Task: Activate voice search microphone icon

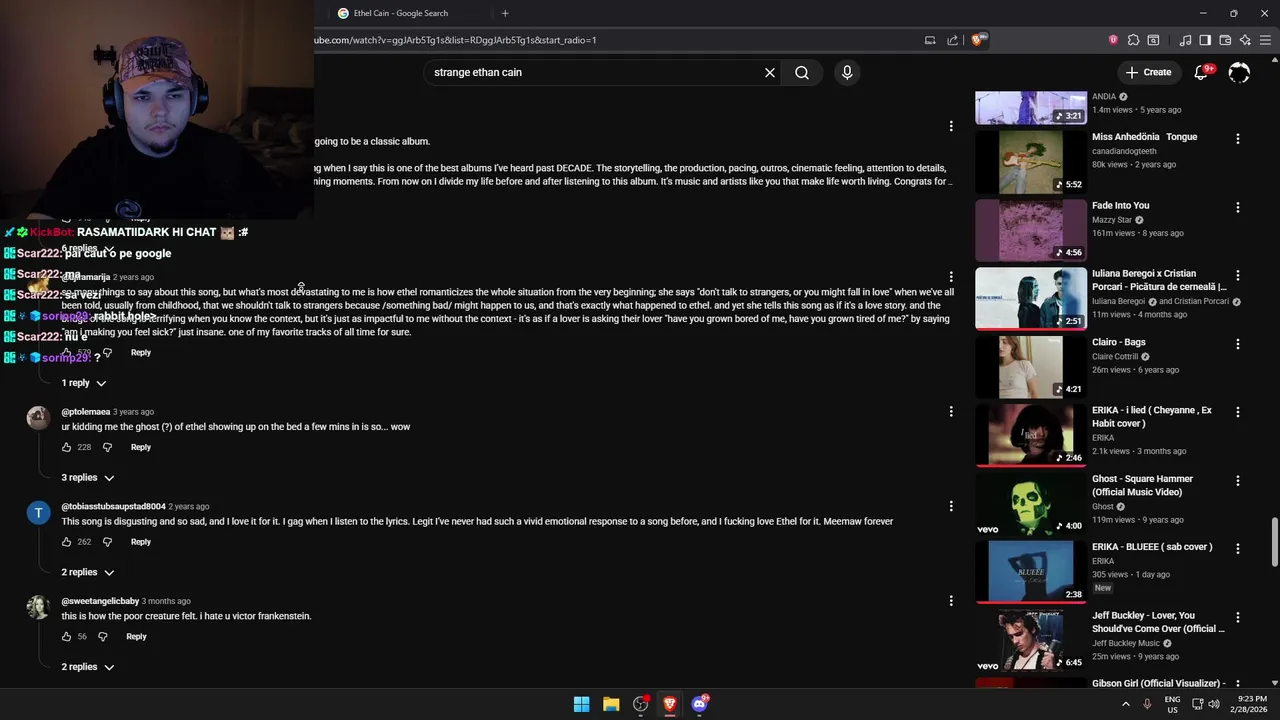Action: point(847,72)
